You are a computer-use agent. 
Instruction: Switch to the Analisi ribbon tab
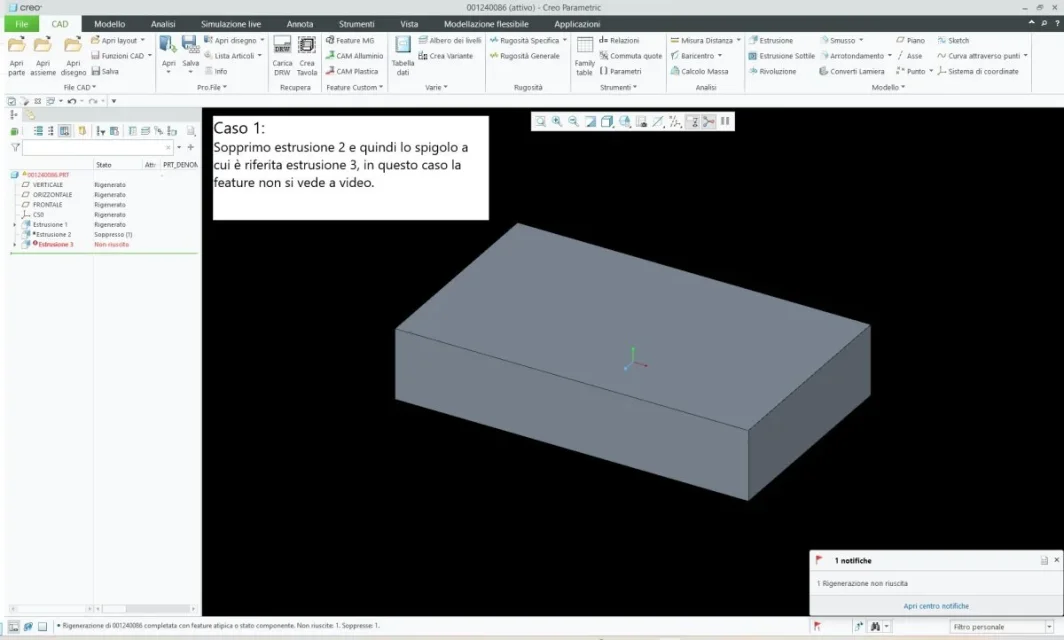pyautogui.click(x=162, y=23)
